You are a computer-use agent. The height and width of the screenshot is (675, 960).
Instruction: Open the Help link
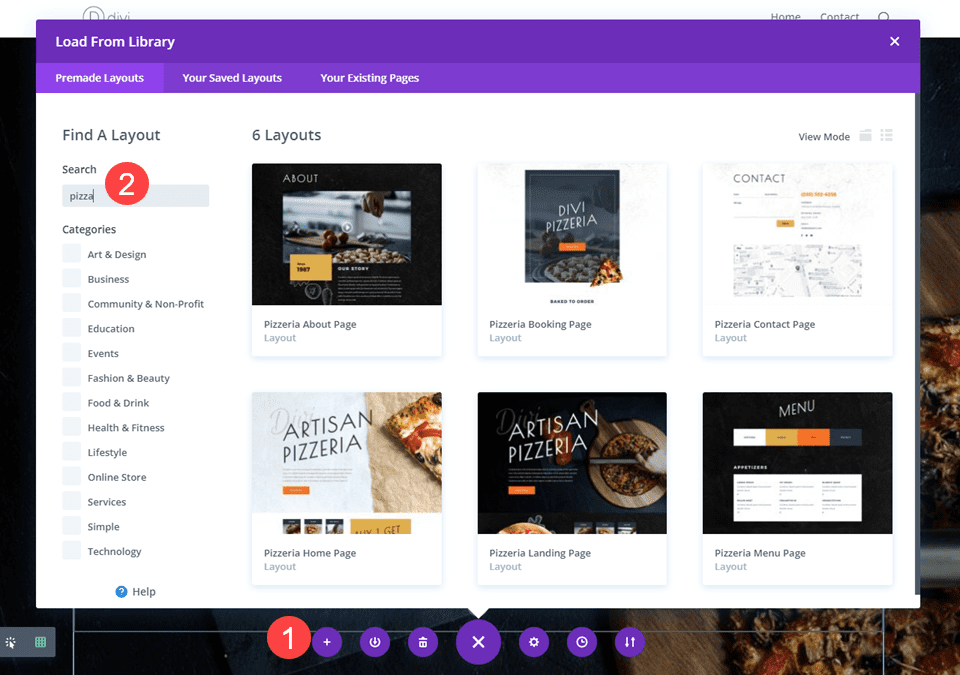tap(135, 591)
